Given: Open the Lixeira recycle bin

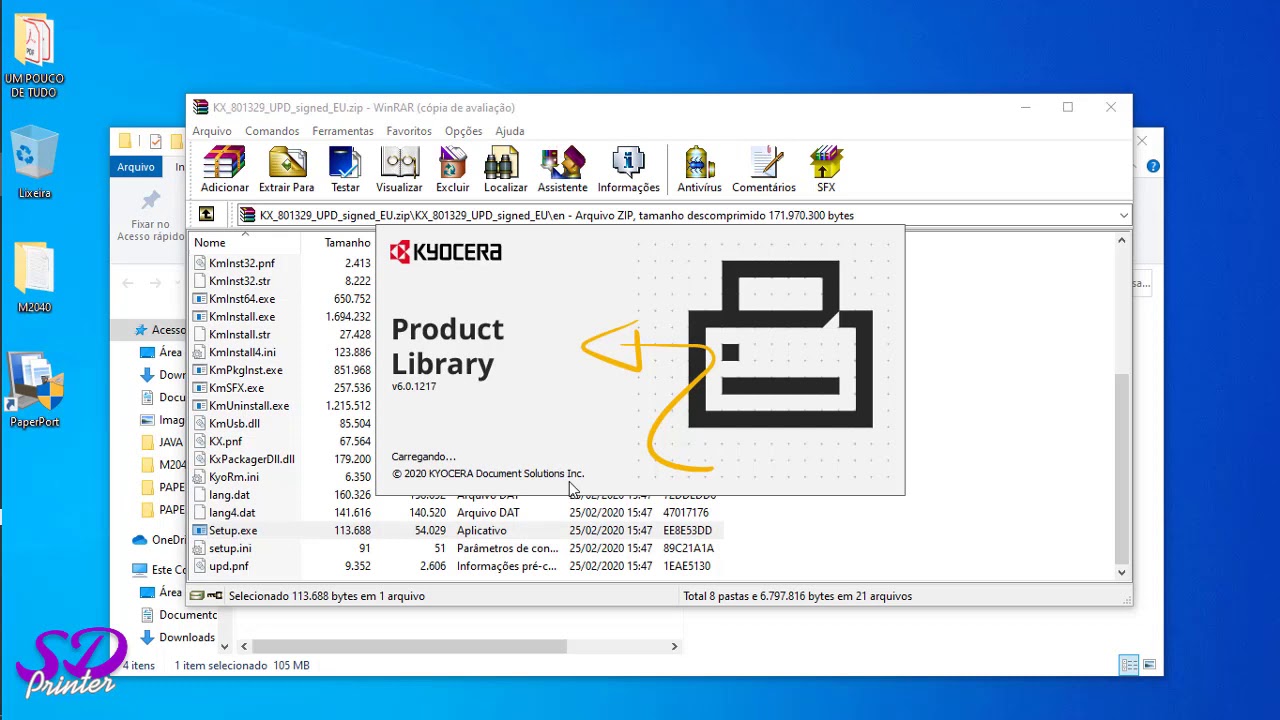Looking at the screenshot, I should coord(34,163).
